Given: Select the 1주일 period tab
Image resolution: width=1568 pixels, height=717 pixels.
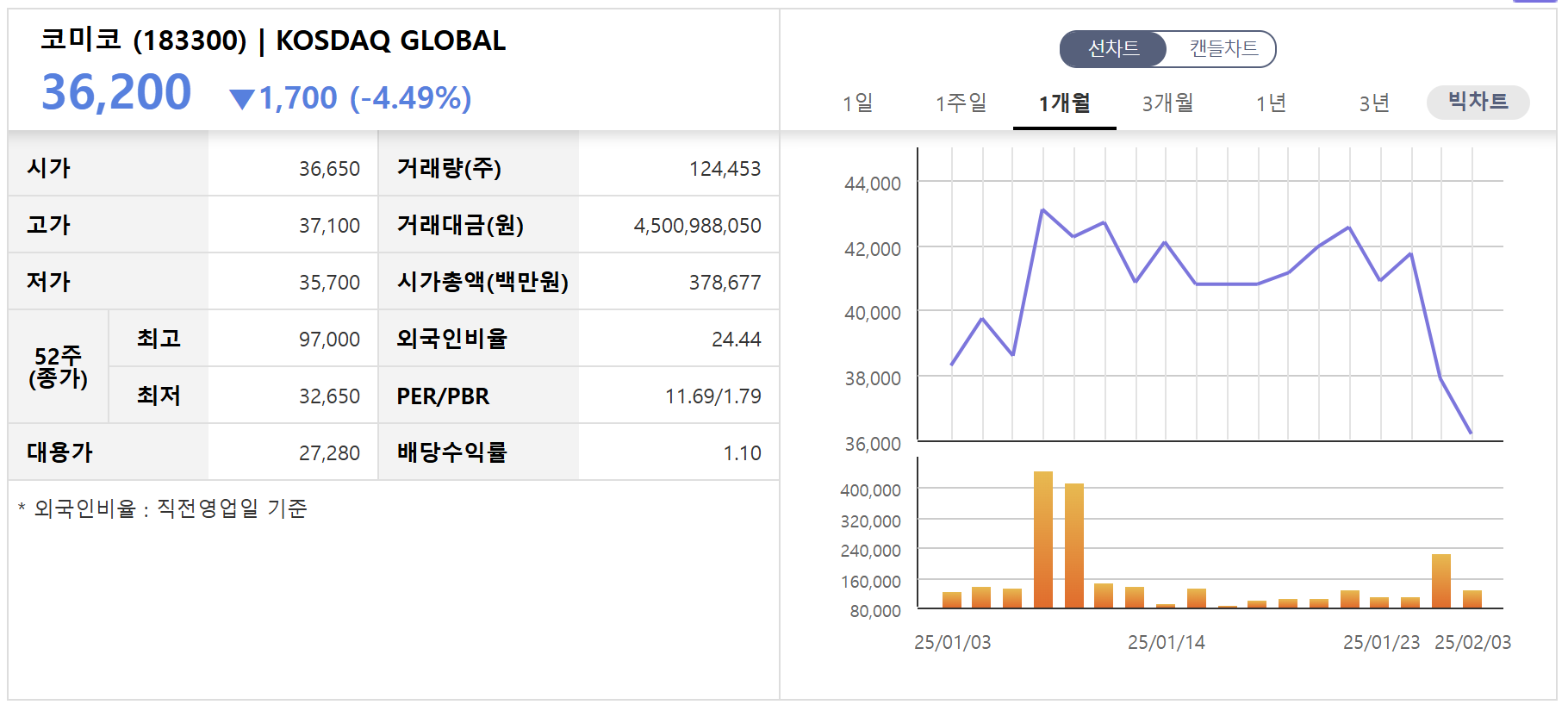Looking at the screenshot, I should pos(961,103).
